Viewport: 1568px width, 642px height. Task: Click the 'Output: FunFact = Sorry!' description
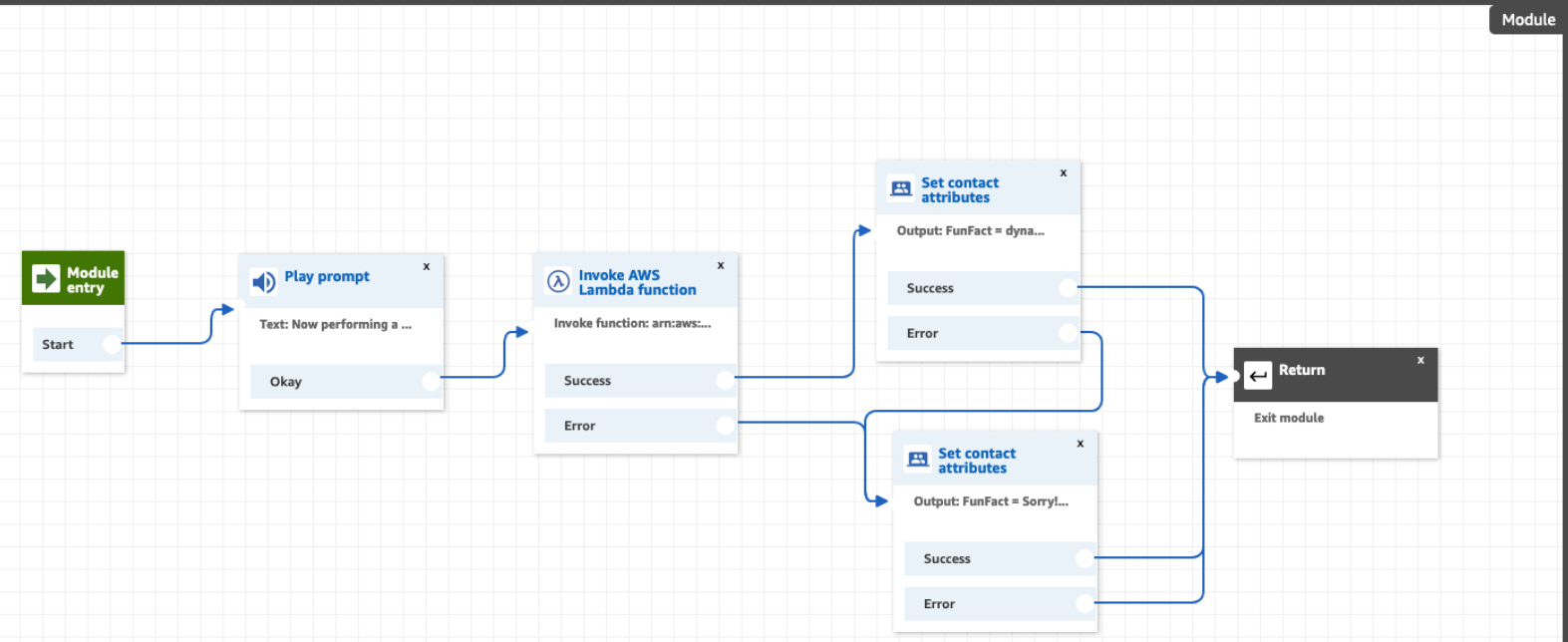[x=991, y=501]
